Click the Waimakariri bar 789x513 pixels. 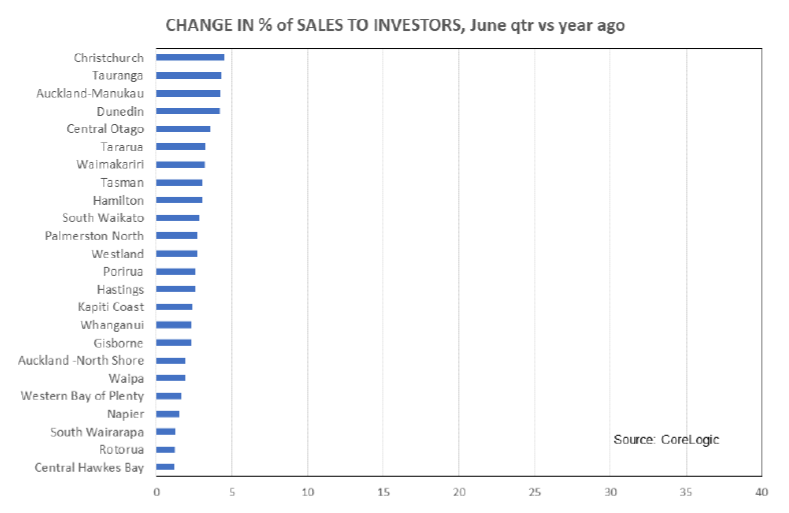[x=180, y=164]
